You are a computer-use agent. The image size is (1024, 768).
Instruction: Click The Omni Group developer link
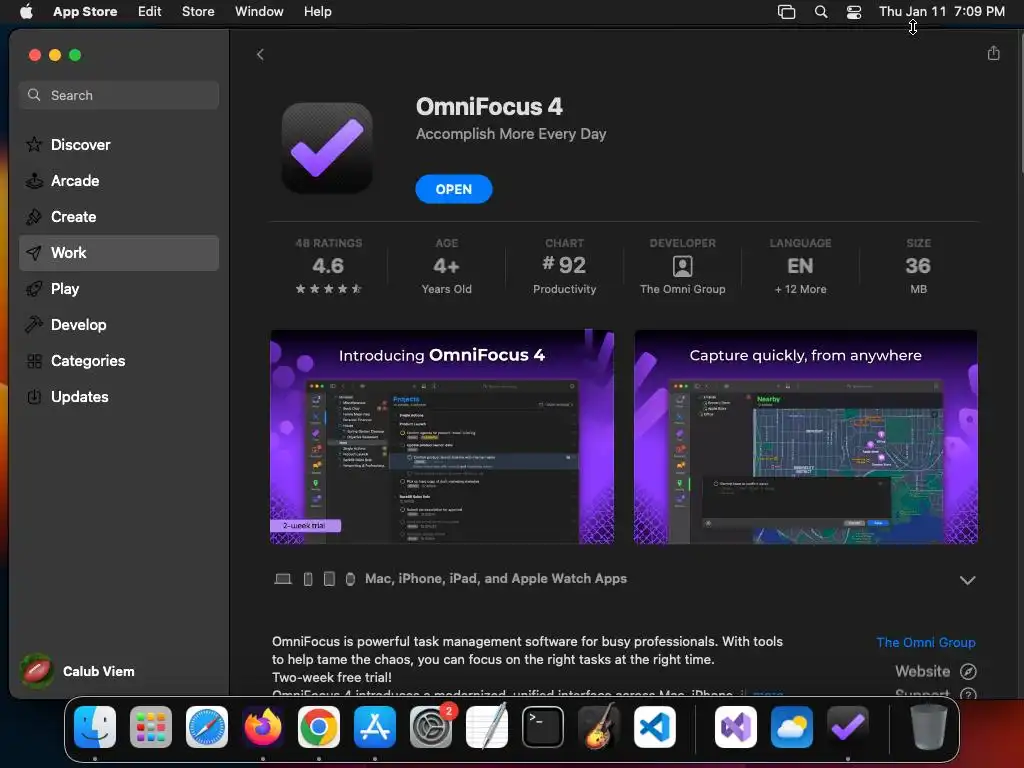pyautogui.click(x=925, y=643)
